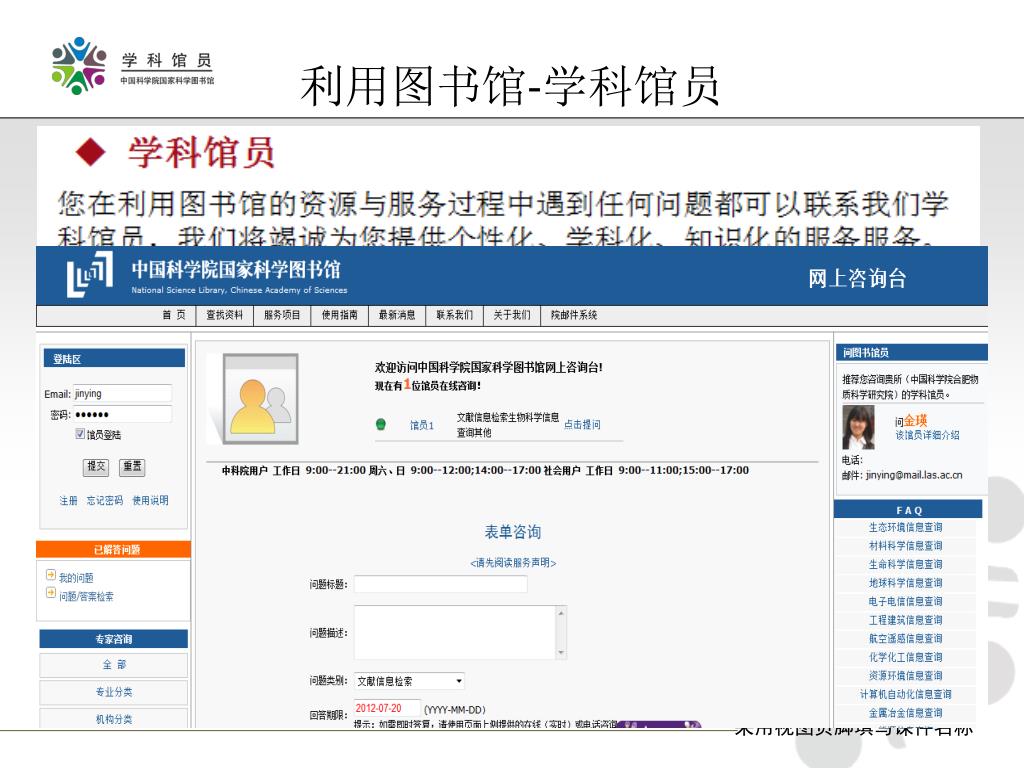Select 机构分类 under 专家咨询
This screenshot has width=1024, height=768.
114,718
